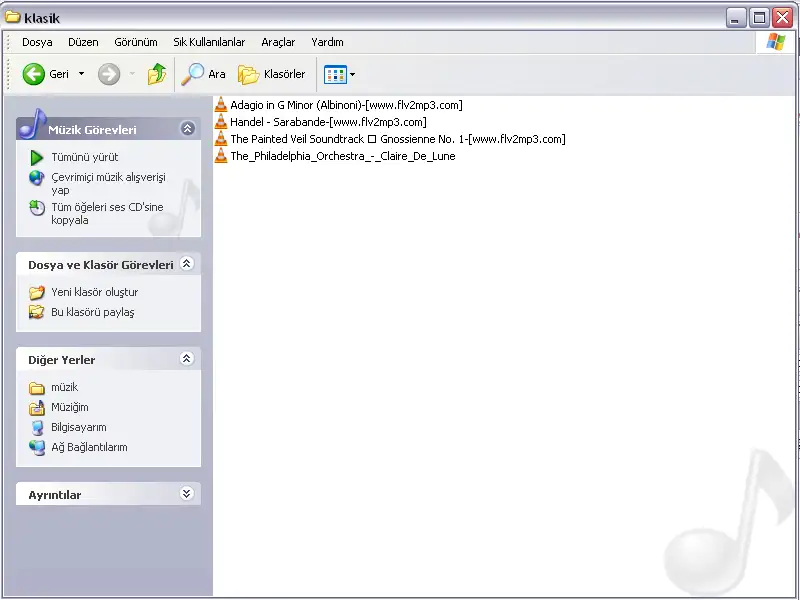Open the Views layout dropdown button

(339, 74)
